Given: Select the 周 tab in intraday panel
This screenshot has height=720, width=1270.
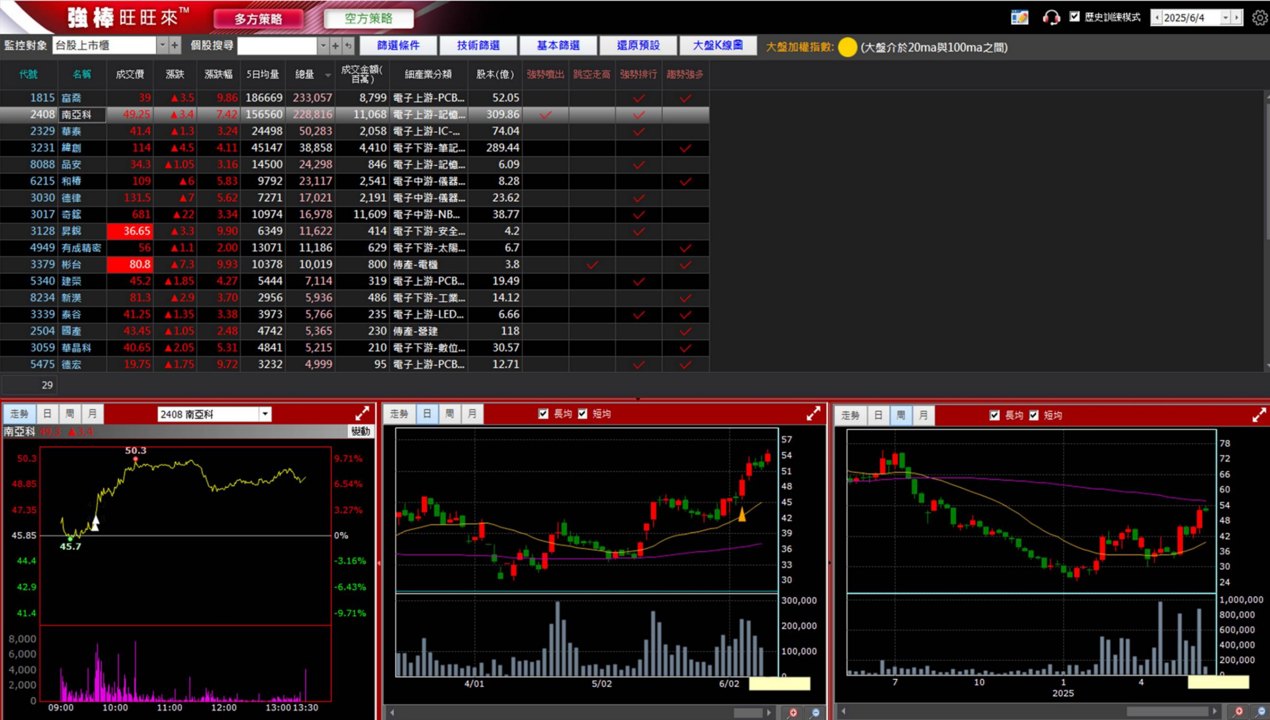Looking at the screenshot, I should pyautogui.click(x=69, y=414).
